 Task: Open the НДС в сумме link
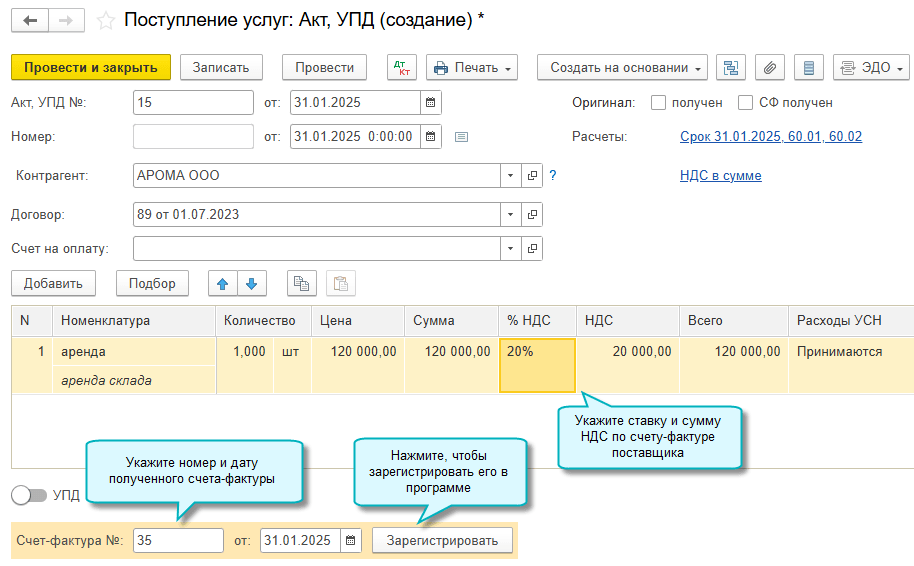[x=720, y=175]
